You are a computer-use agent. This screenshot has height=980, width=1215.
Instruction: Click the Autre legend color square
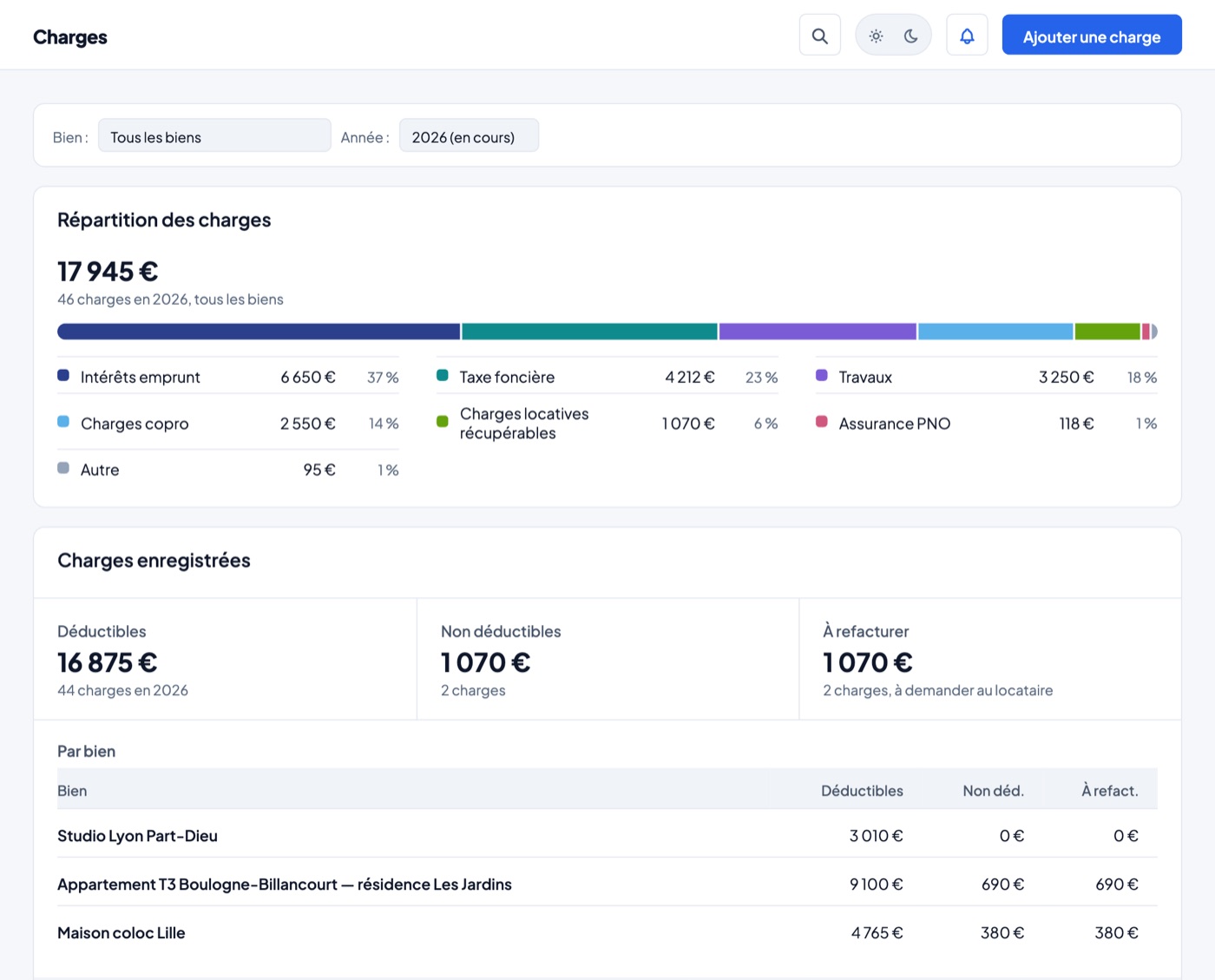coord(63,468)
